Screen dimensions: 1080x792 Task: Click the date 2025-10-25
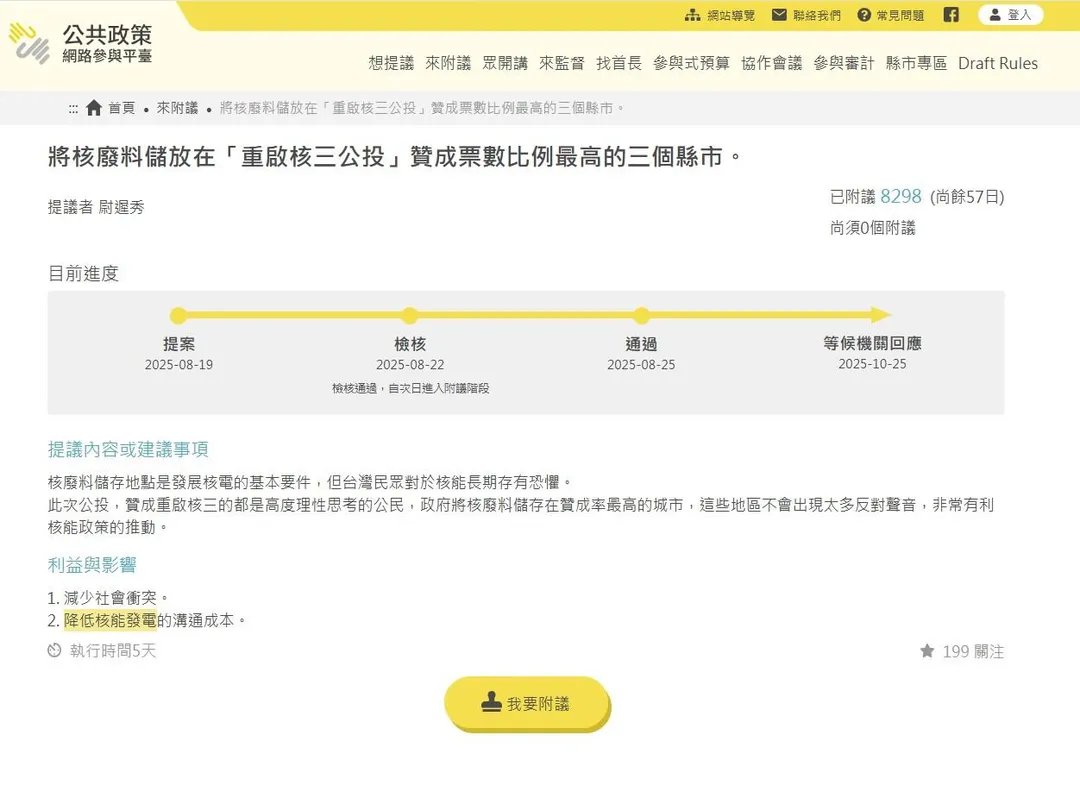872,364
